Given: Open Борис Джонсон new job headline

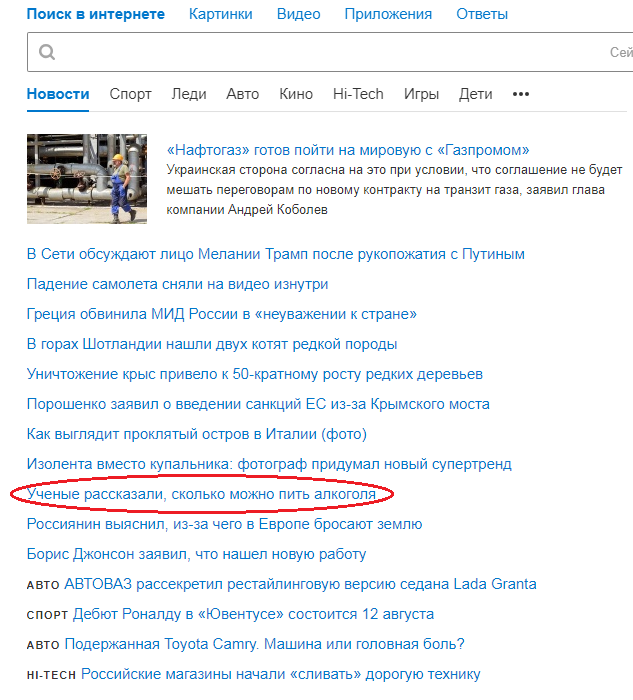Looking at the screenshot, I should pos(196,554).
